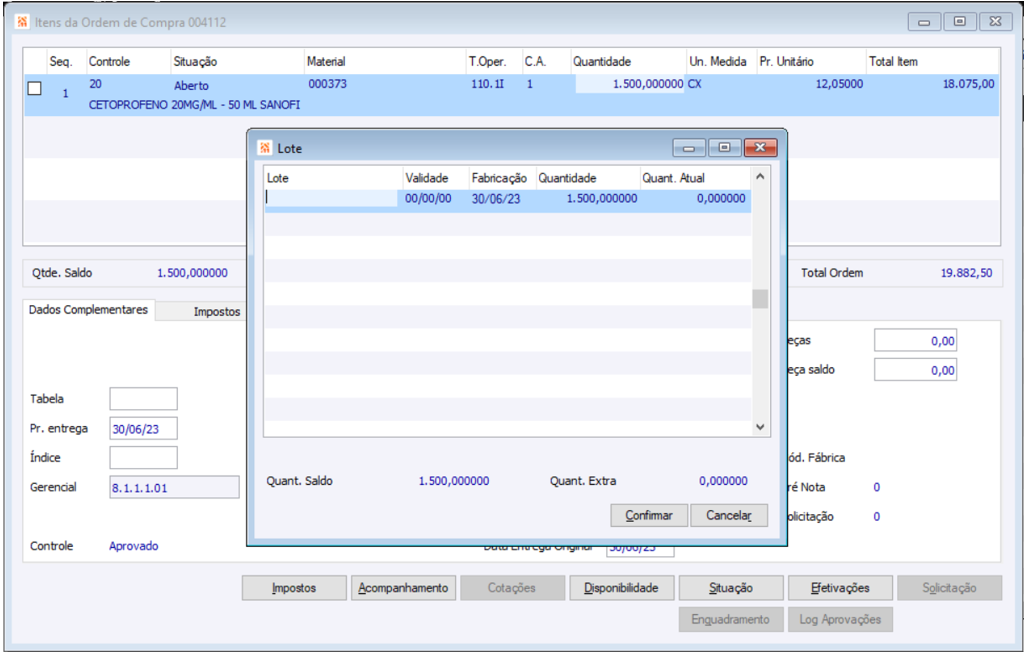
Task: Click the Lote window app icon
Action: (x=265, y=148)
